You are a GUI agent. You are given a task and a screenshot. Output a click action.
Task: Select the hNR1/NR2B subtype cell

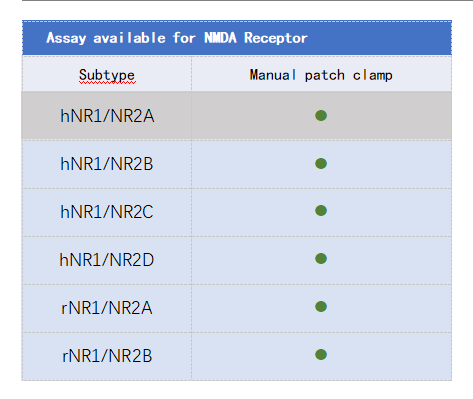[107, 164]
